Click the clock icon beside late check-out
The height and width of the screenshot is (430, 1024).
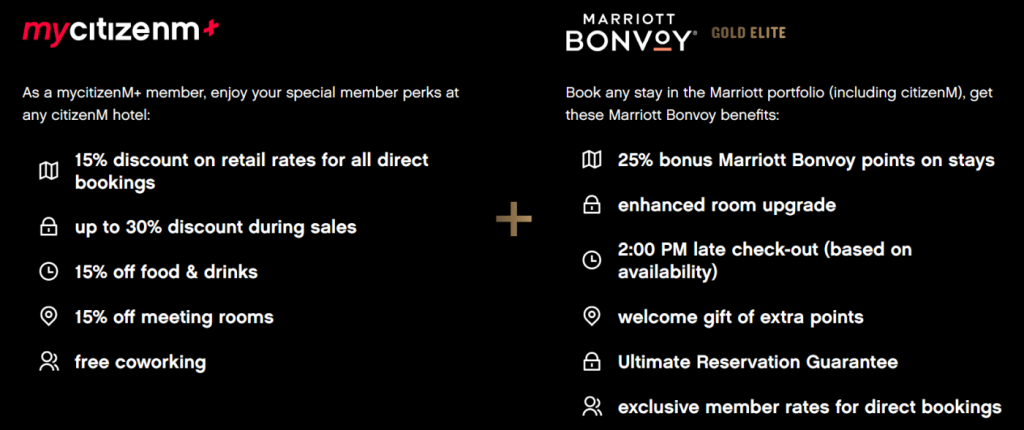point(592,260)
